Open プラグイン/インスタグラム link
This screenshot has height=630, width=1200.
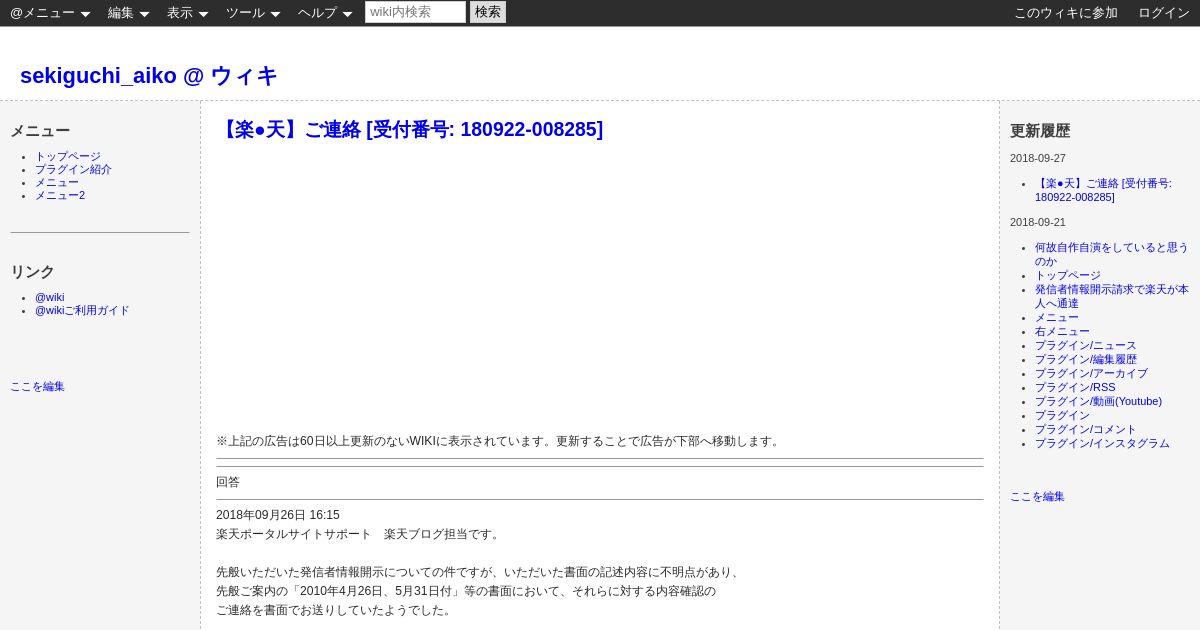click(x=1102, y=443)
